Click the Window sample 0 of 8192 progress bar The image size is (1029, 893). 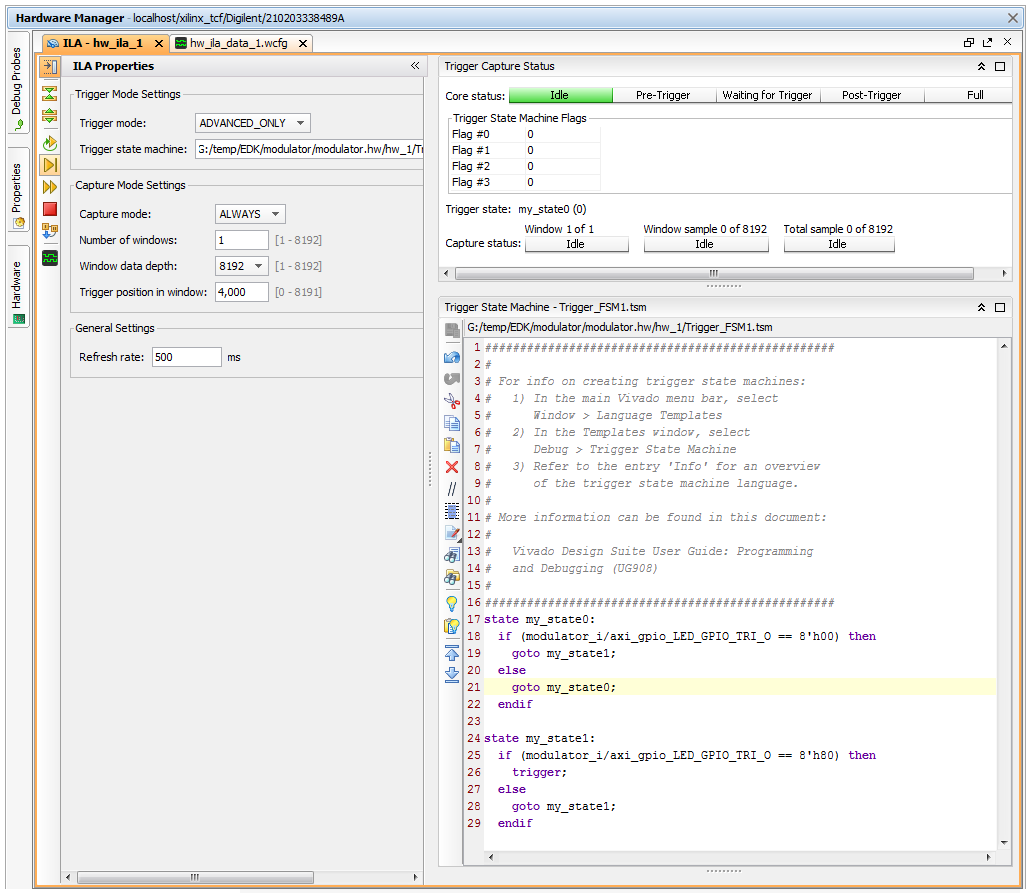pyautogui.click(x=705, y=244)
